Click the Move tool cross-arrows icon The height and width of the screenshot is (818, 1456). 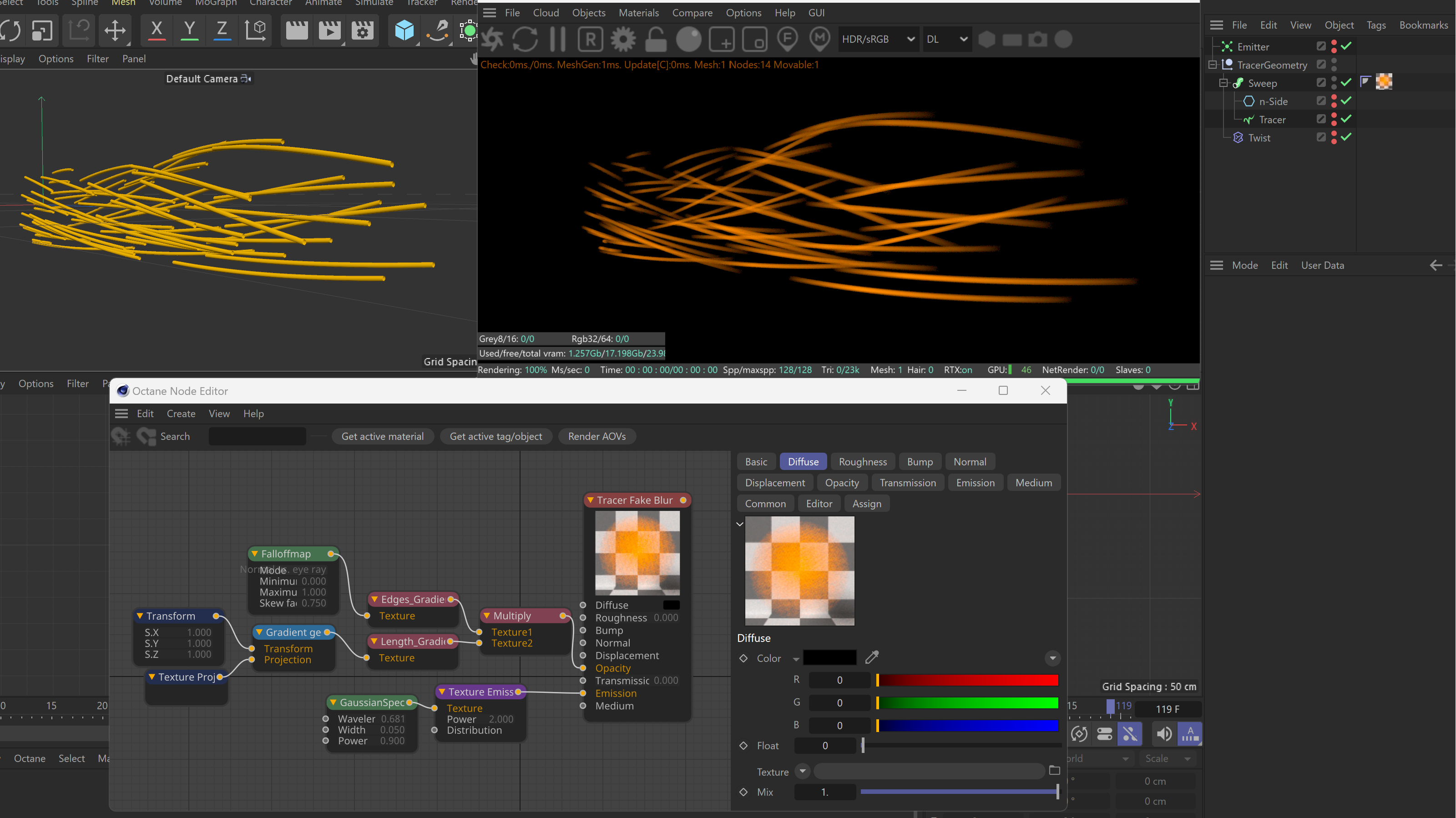(x=115, y=30)
